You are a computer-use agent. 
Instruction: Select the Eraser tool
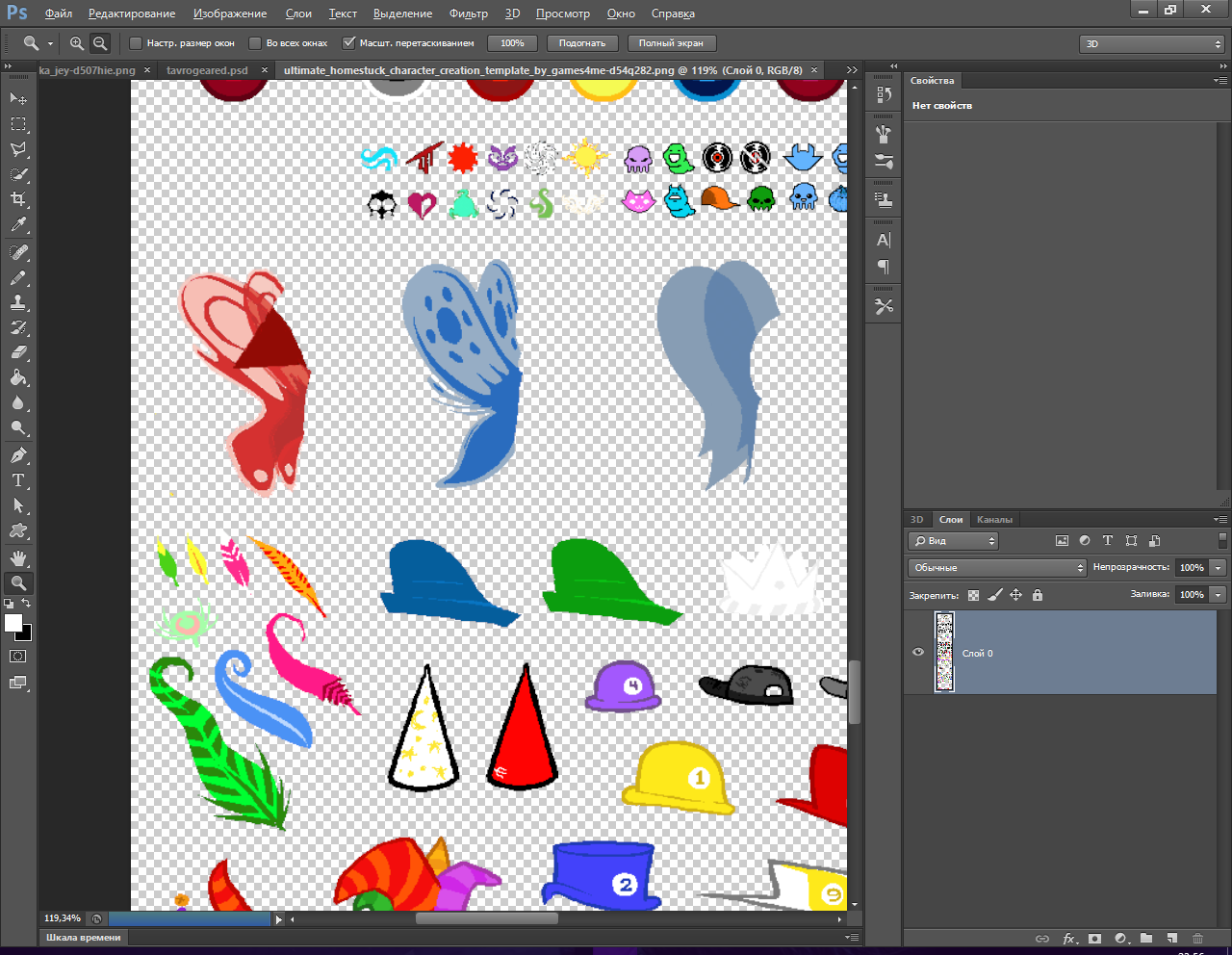point(18,352)
